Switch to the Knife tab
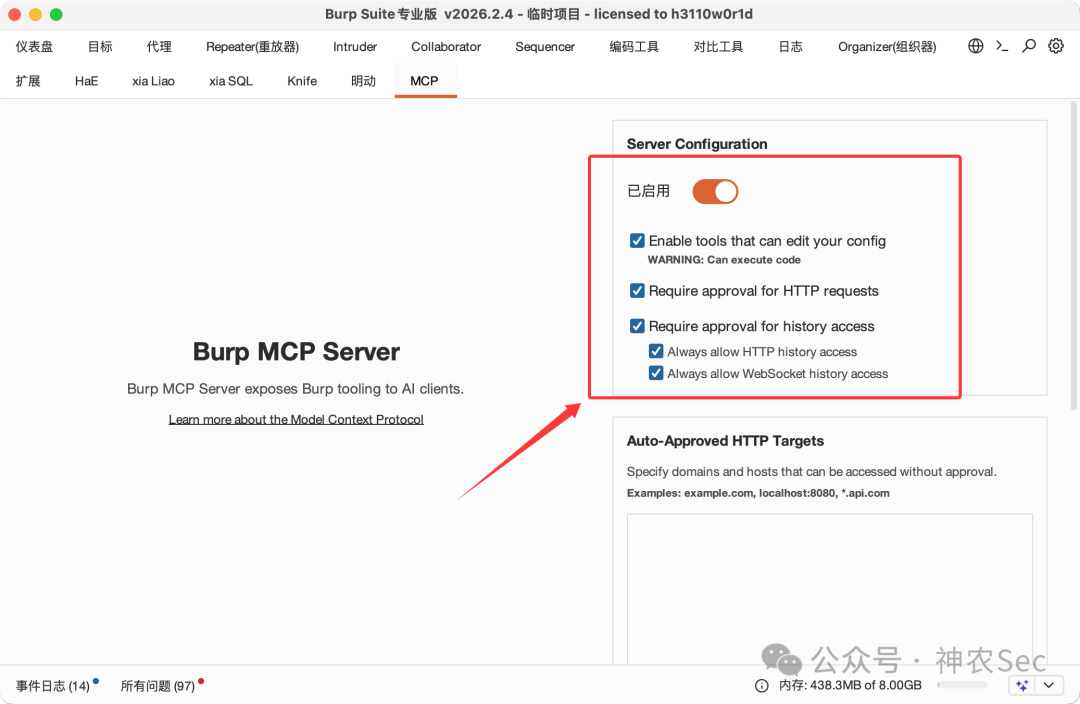 [302, 81]
